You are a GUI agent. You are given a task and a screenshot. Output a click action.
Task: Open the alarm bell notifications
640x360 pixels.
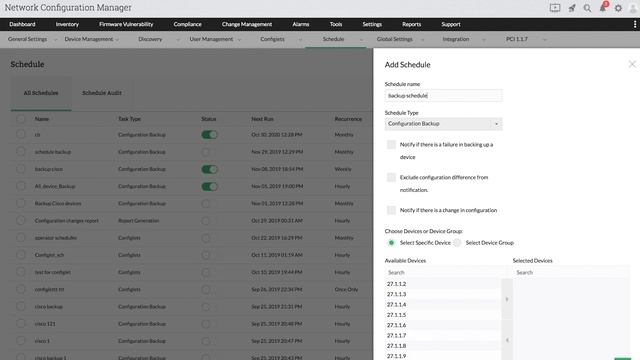coord(603,7)
